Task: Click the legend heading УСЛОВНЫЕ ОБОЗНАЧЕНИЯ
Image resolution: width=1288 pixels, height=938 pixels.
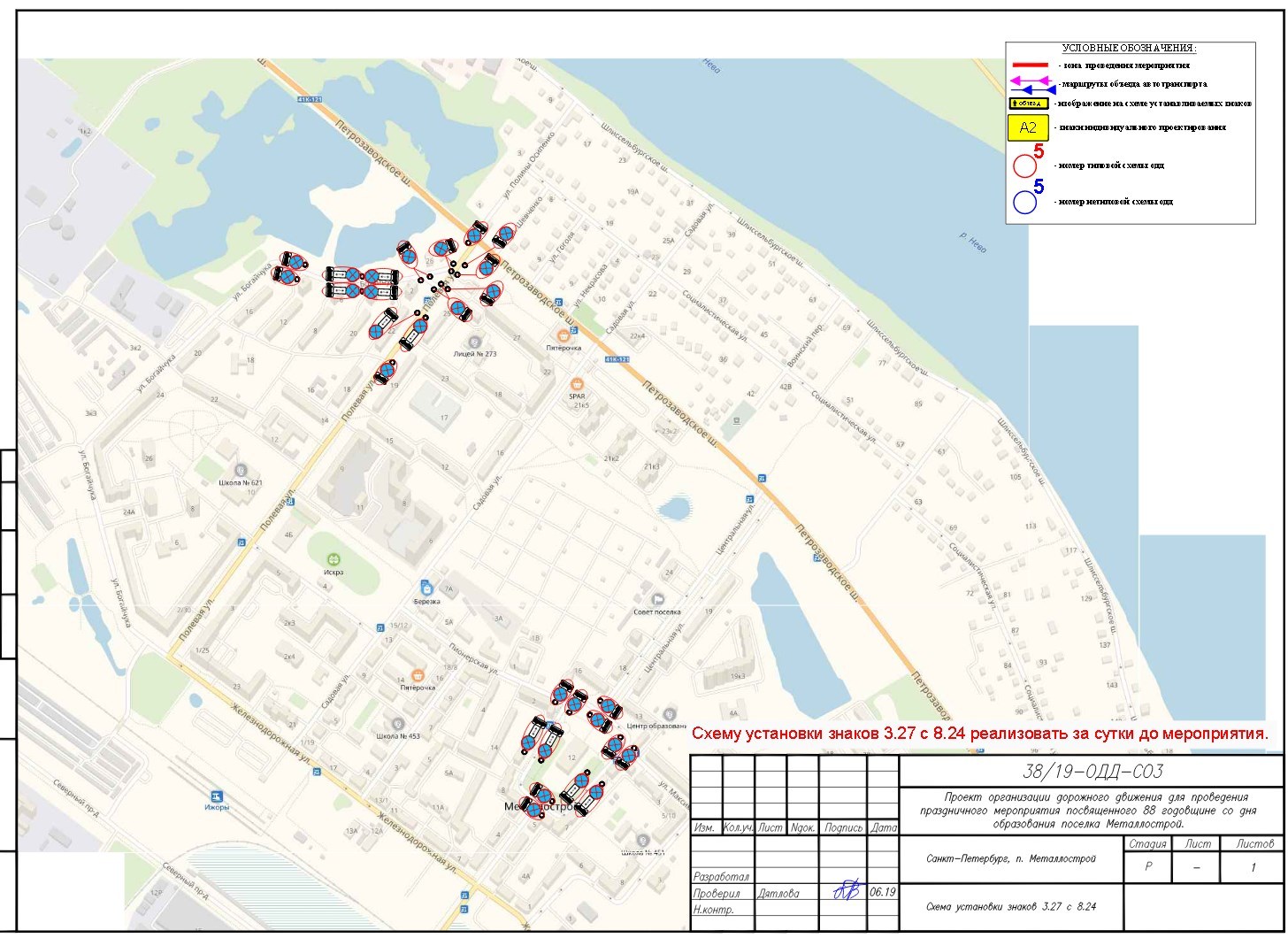Action: pos(1129,48)
